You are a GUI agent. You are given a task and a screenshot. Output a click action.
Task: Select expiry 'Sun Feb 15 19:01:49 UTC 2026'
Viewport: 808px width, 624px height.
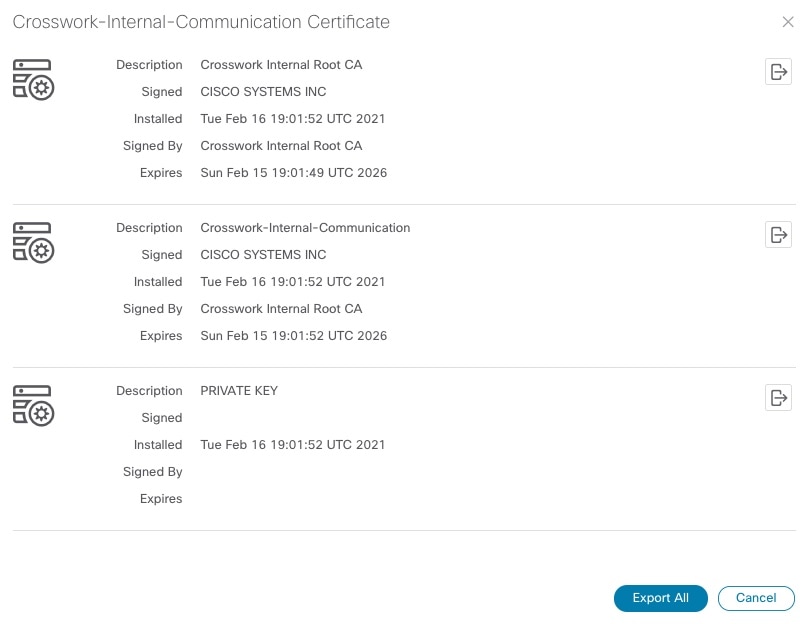click(294, 173)
